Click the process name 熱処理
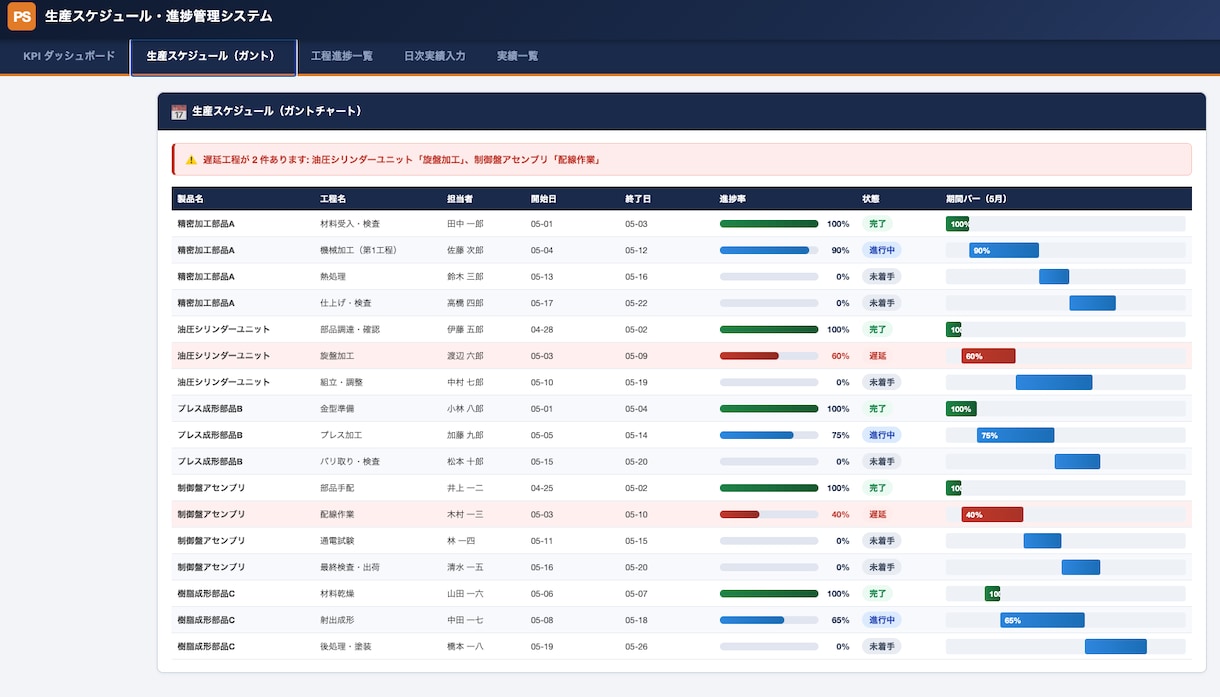1220x697 pixels. [x=333, y=277]
